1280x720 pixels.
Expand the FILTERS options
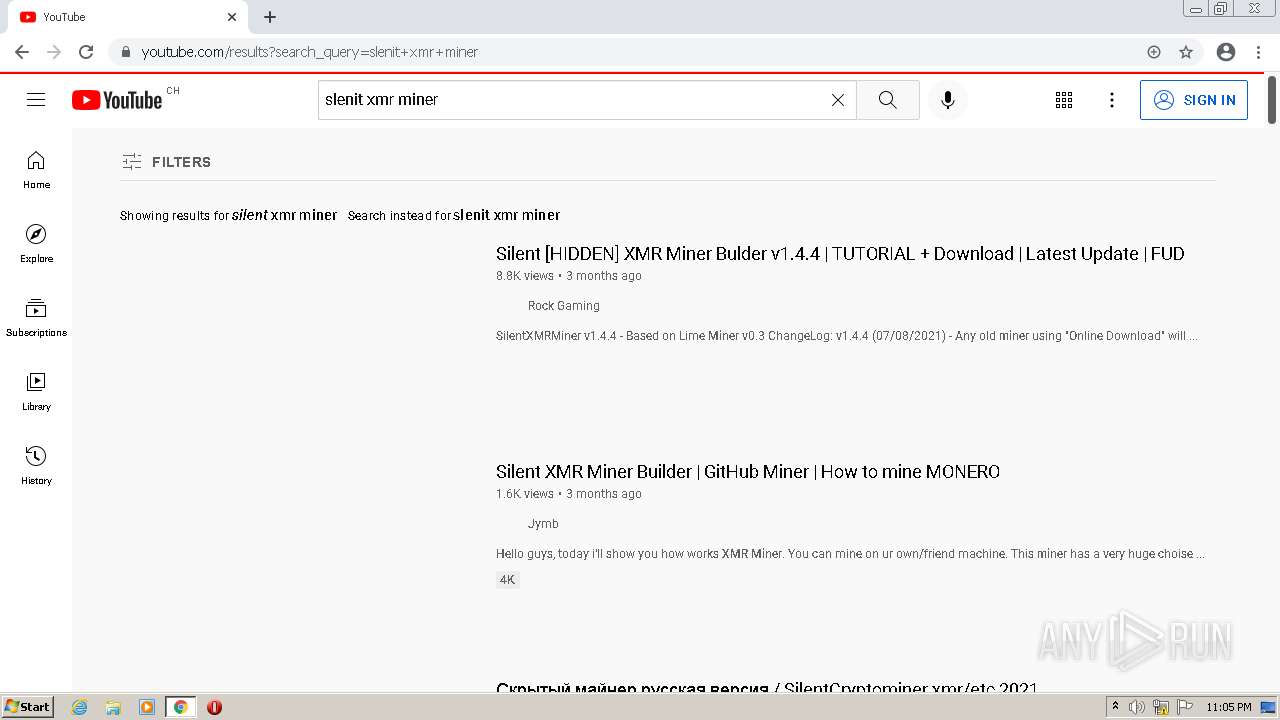(x=166, y=162)
